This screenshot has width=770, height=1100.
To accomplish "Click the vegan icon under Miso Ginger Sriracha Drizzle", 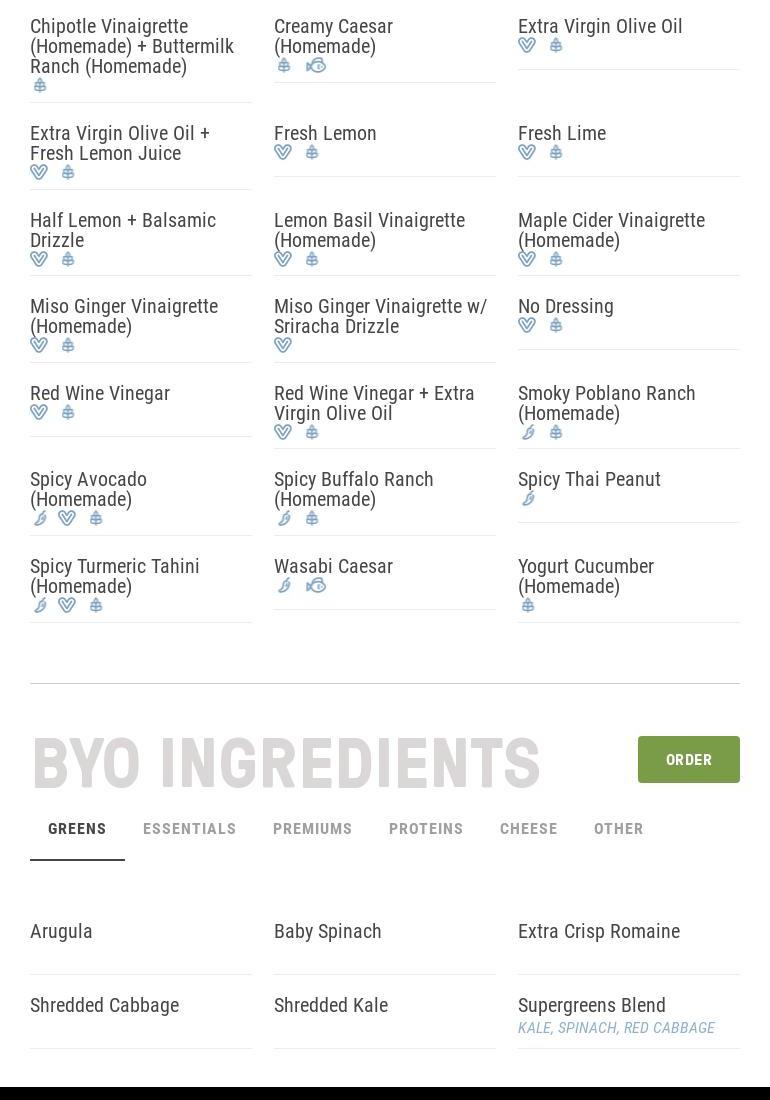I will 283,346.
